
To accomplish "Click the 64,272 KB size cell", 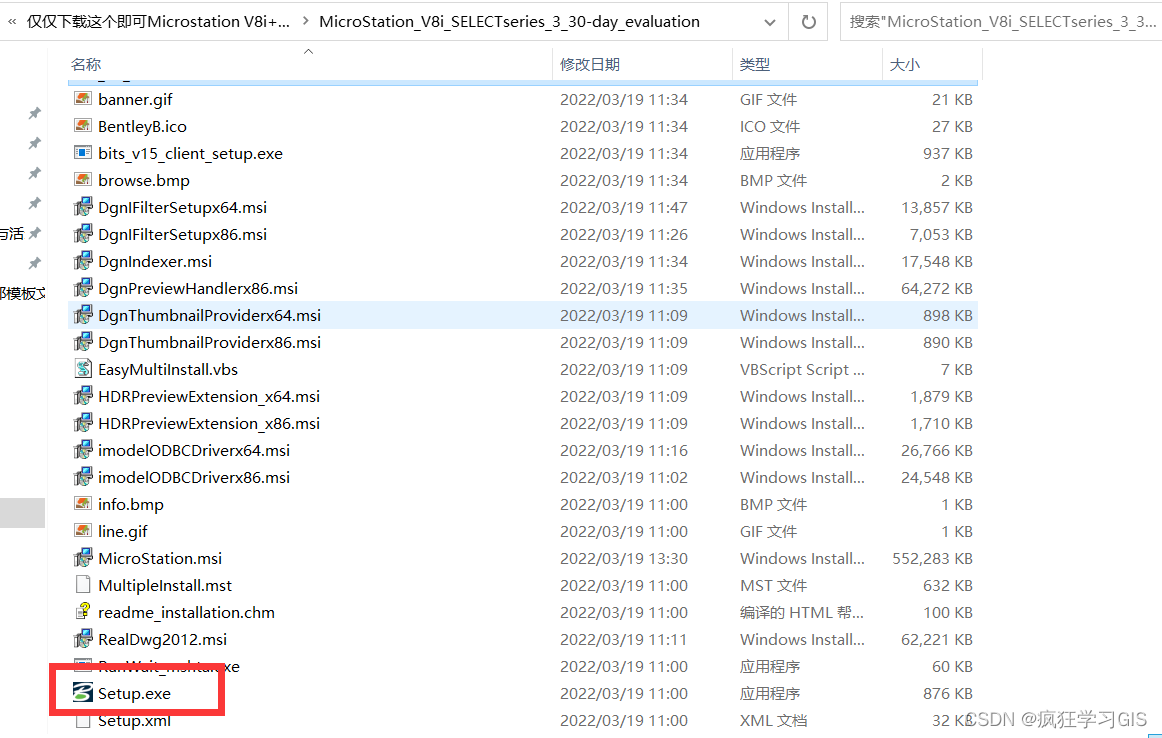I will point(937,289).
